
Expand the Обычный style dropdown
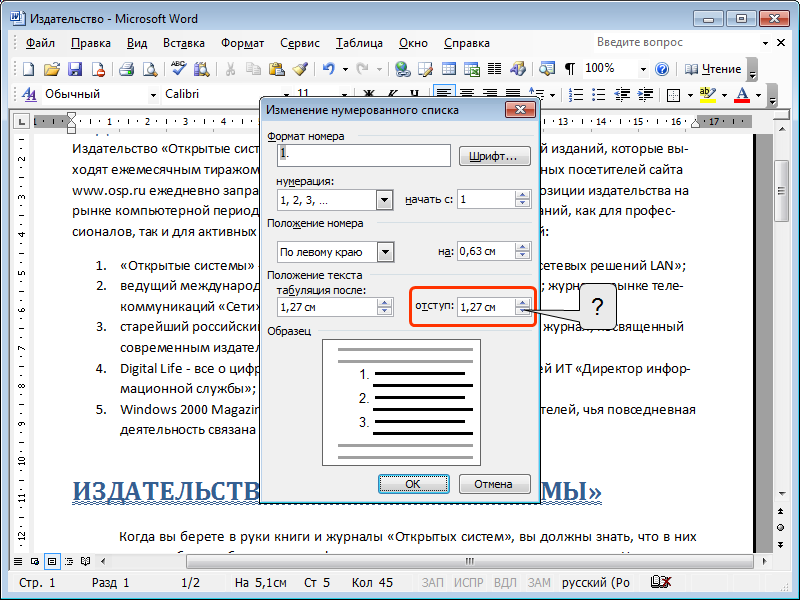pyautogui.click(x=153, y=95)
